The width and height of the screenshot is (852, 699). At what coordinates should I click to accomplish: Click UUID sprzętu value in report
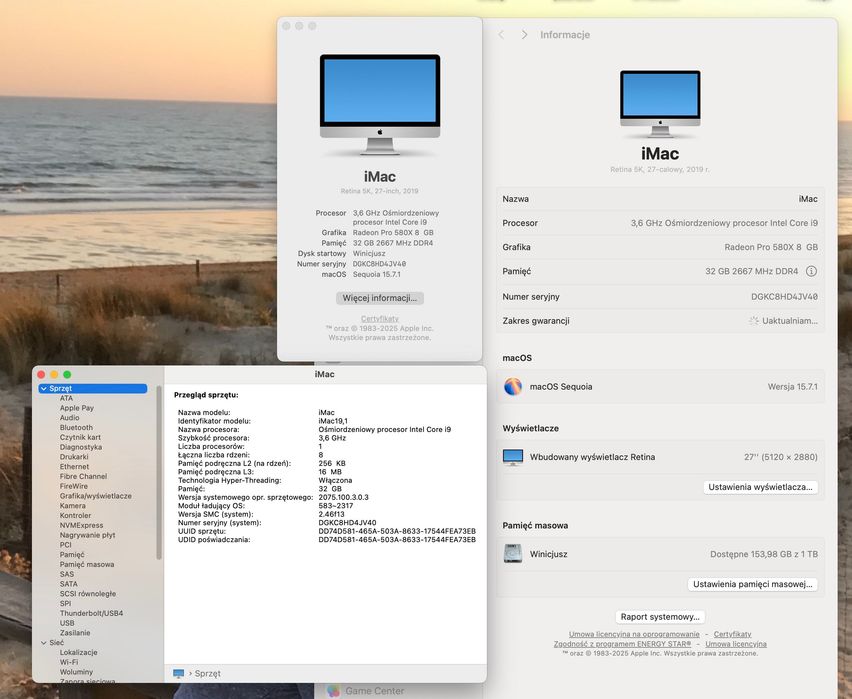tap(397, 532)
